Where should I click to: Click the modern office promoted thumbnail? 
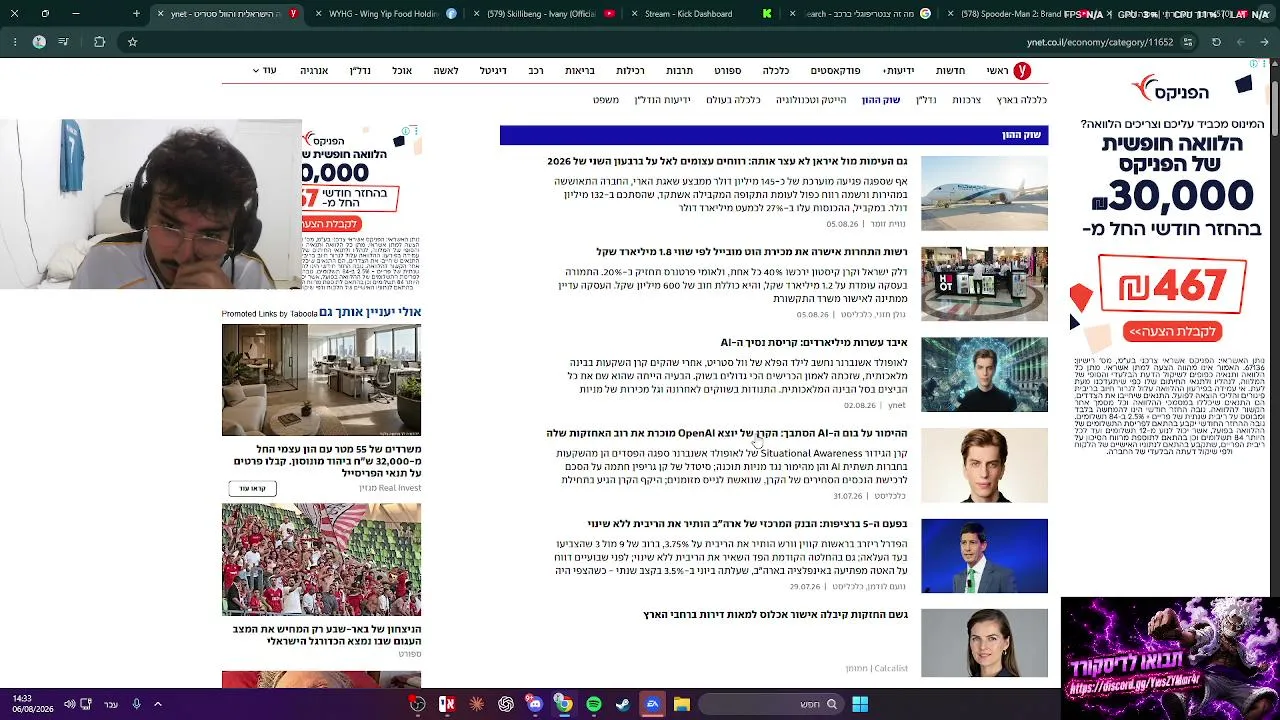coord(321,380)
